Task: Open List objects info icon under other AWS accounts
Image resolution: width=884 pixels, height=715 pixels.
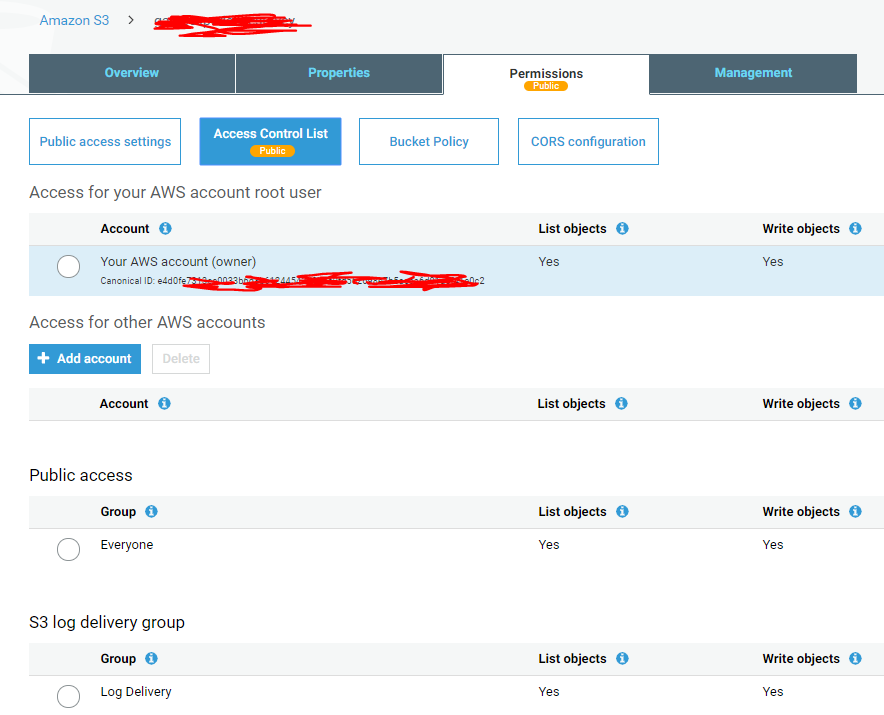Action: point(621,404)
